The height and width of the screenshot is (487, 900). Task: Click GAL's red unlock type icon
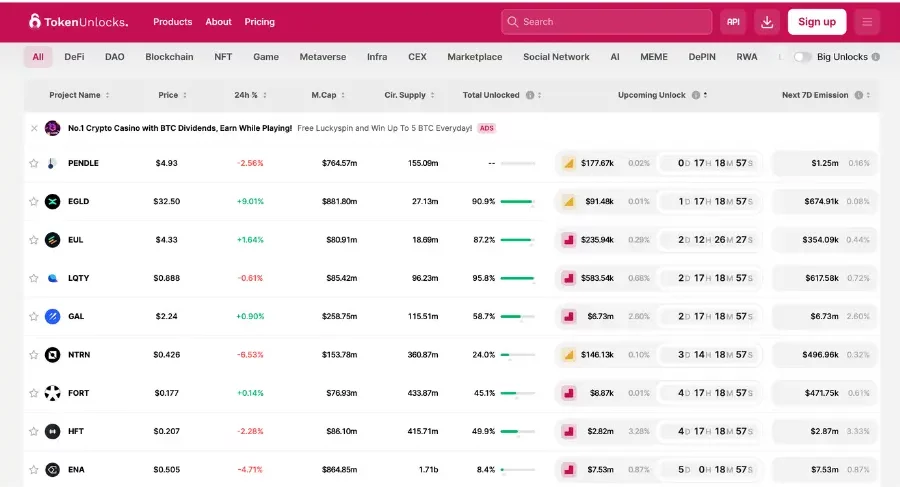pyautogui.click(x=568, y=316)
